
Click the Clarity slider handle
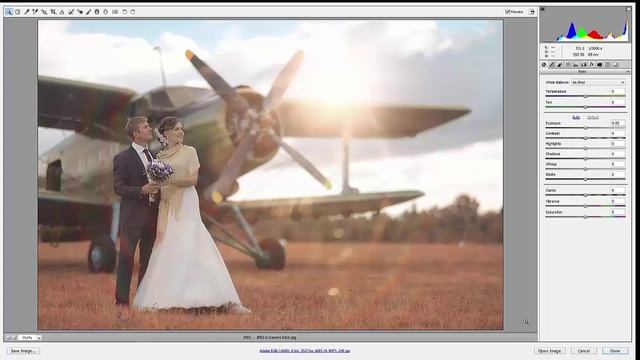pyautogui.click(x=585, y=195)
